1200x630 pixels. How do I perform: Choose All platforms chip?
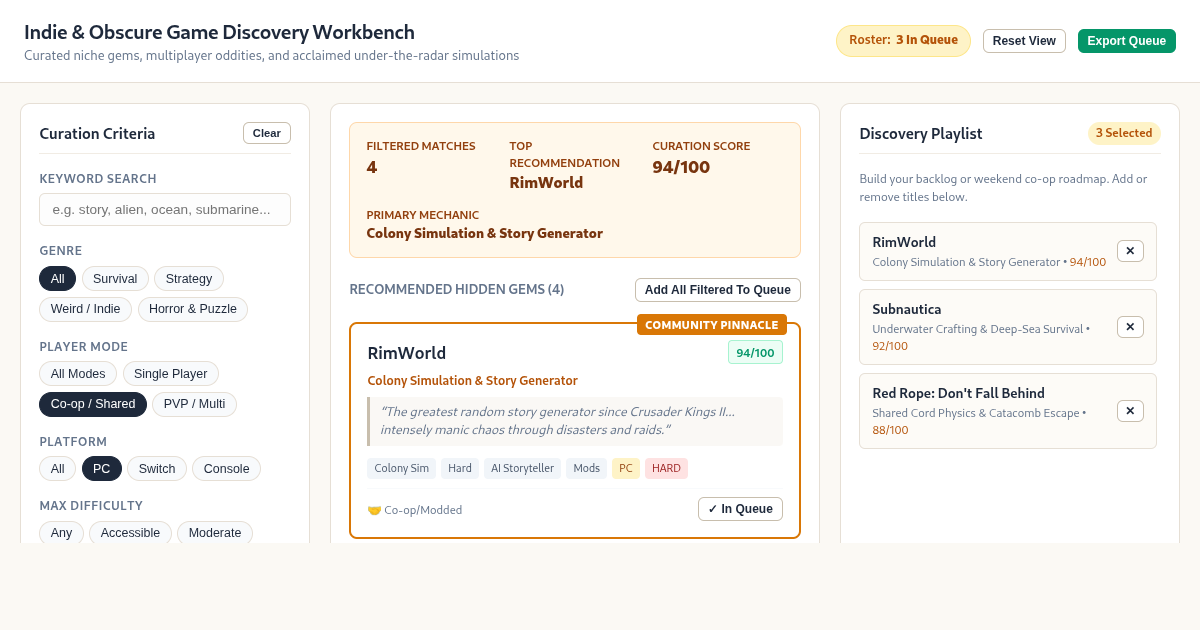pyautogui.click(x=57, y=469)
